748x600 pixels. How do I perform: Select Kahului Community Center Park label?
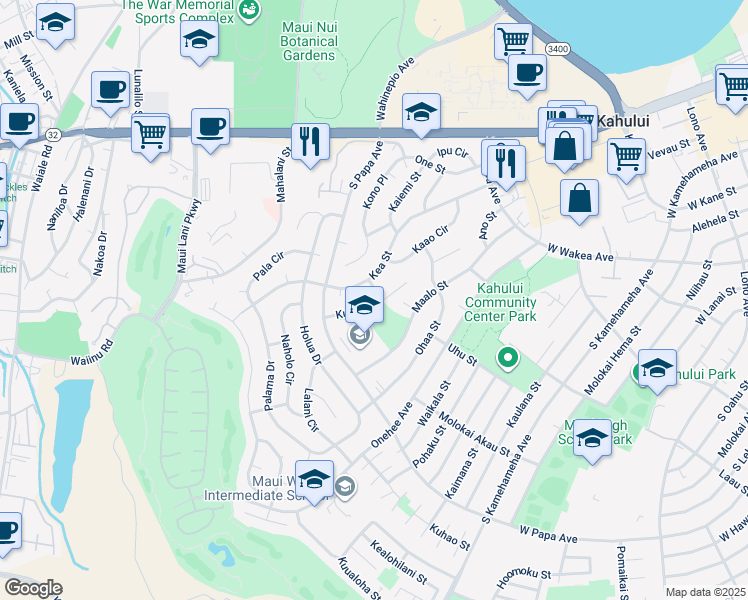coord(500,302)
